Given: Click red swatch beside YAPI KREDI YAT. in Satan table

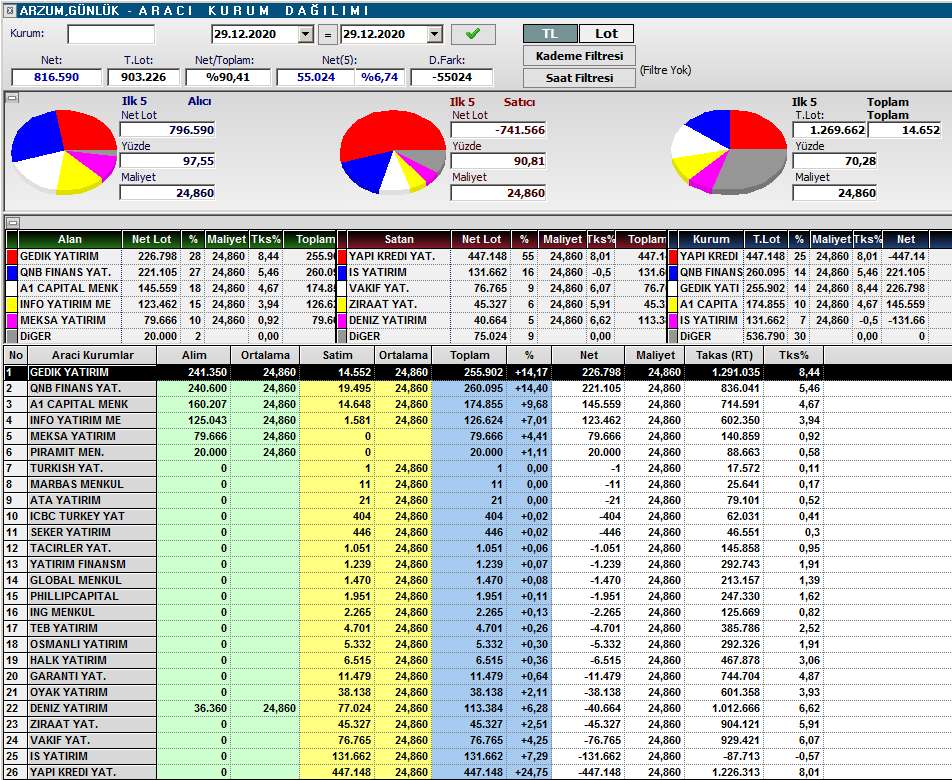Looking at the screenshot, I should coord(341,256).
